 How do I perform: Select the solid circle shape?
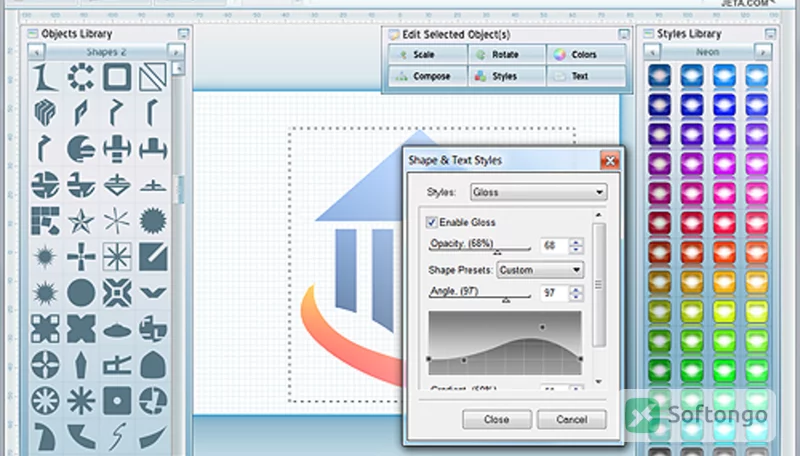[x=81, y=293]
